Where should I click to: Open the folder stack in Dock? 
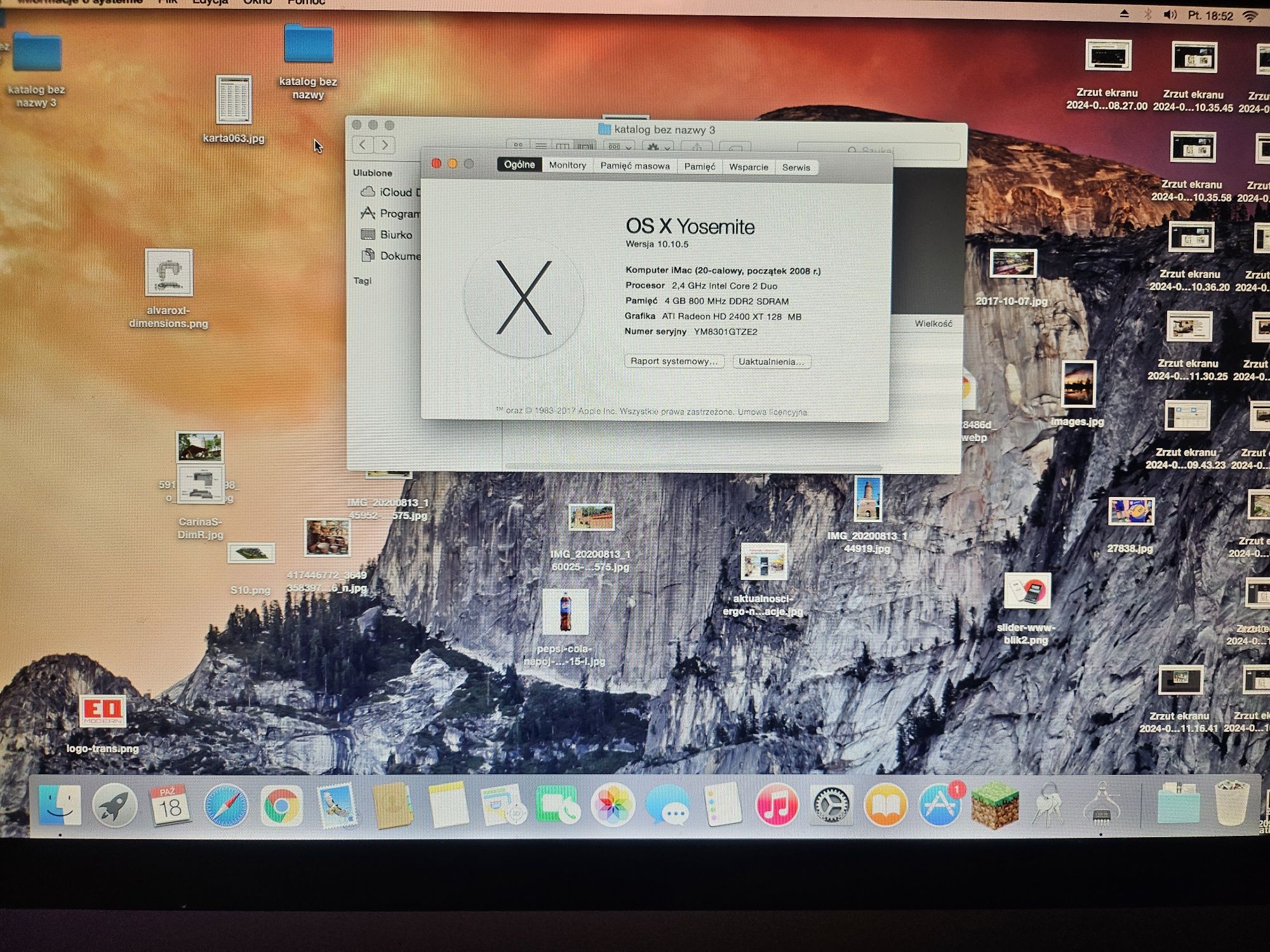coord(1179,802)
